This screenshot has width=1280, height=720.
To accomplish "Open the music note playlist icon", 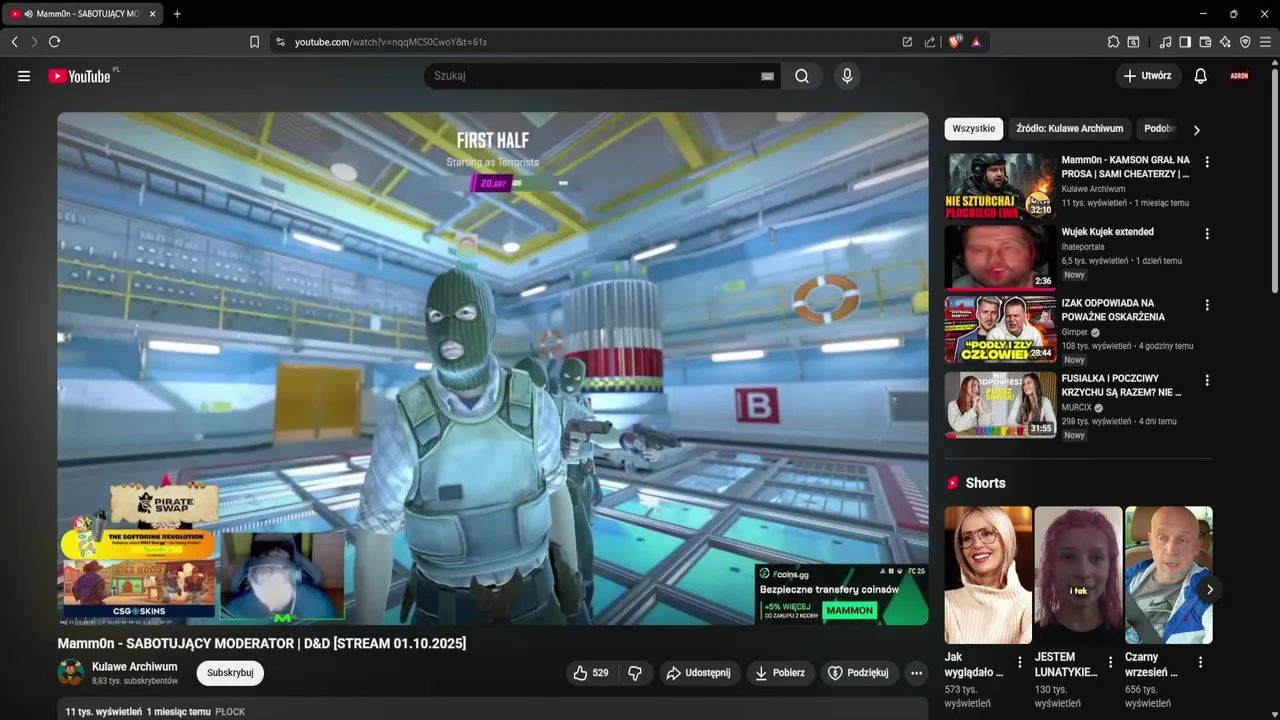I will [1165, 42].
